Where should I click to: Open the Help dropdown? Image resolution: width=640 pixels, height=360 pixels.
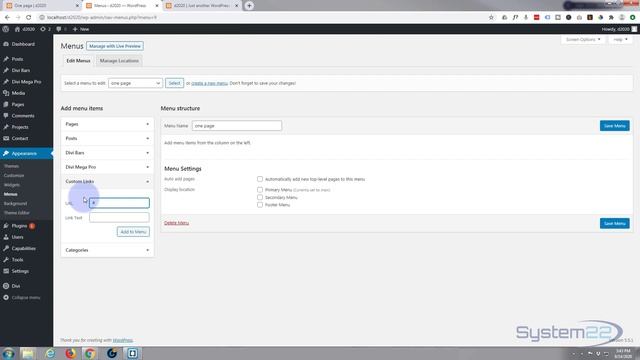[620, 40]
